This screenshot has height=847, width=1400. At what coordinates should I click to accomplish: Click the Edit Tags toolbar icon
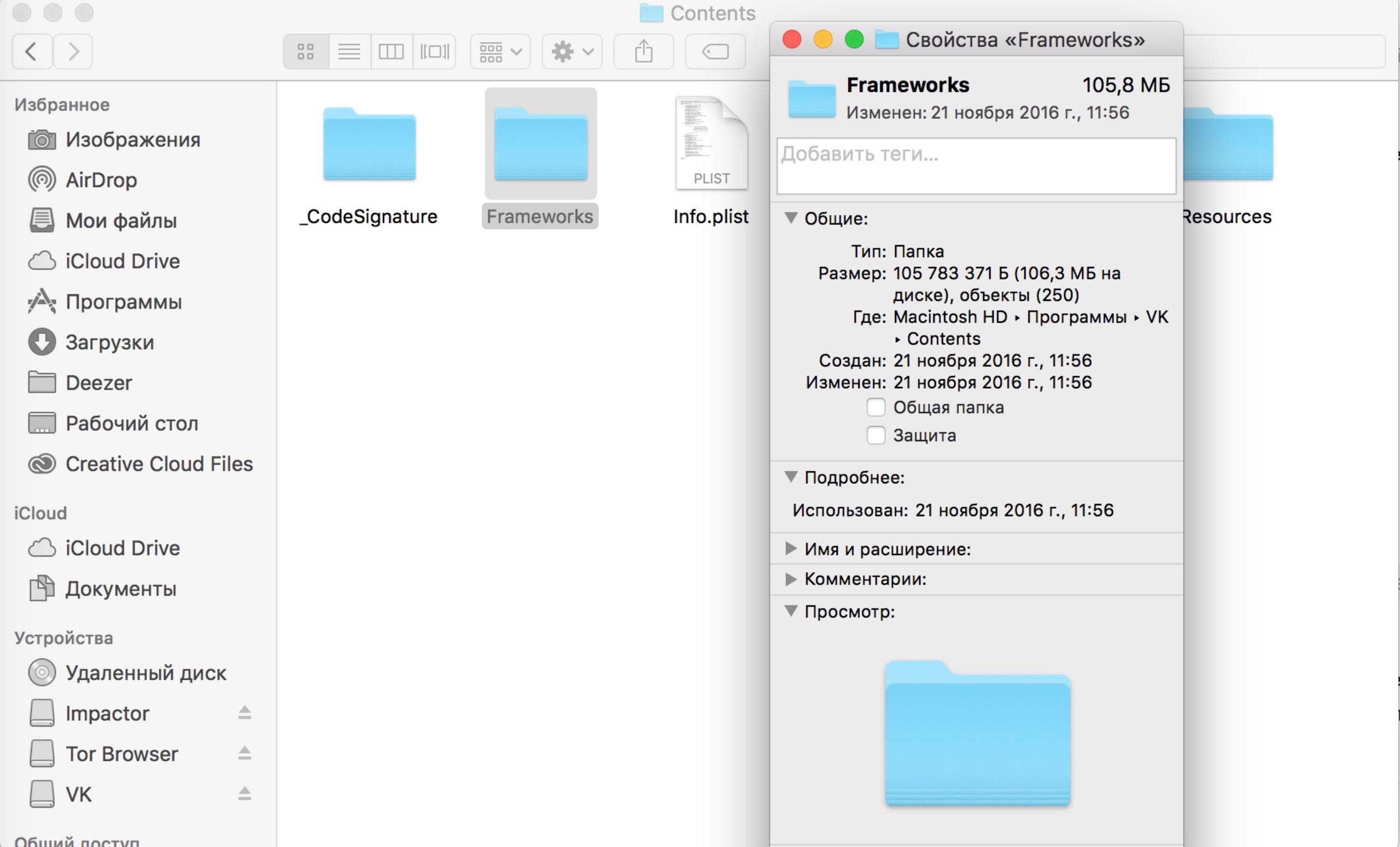715,52
